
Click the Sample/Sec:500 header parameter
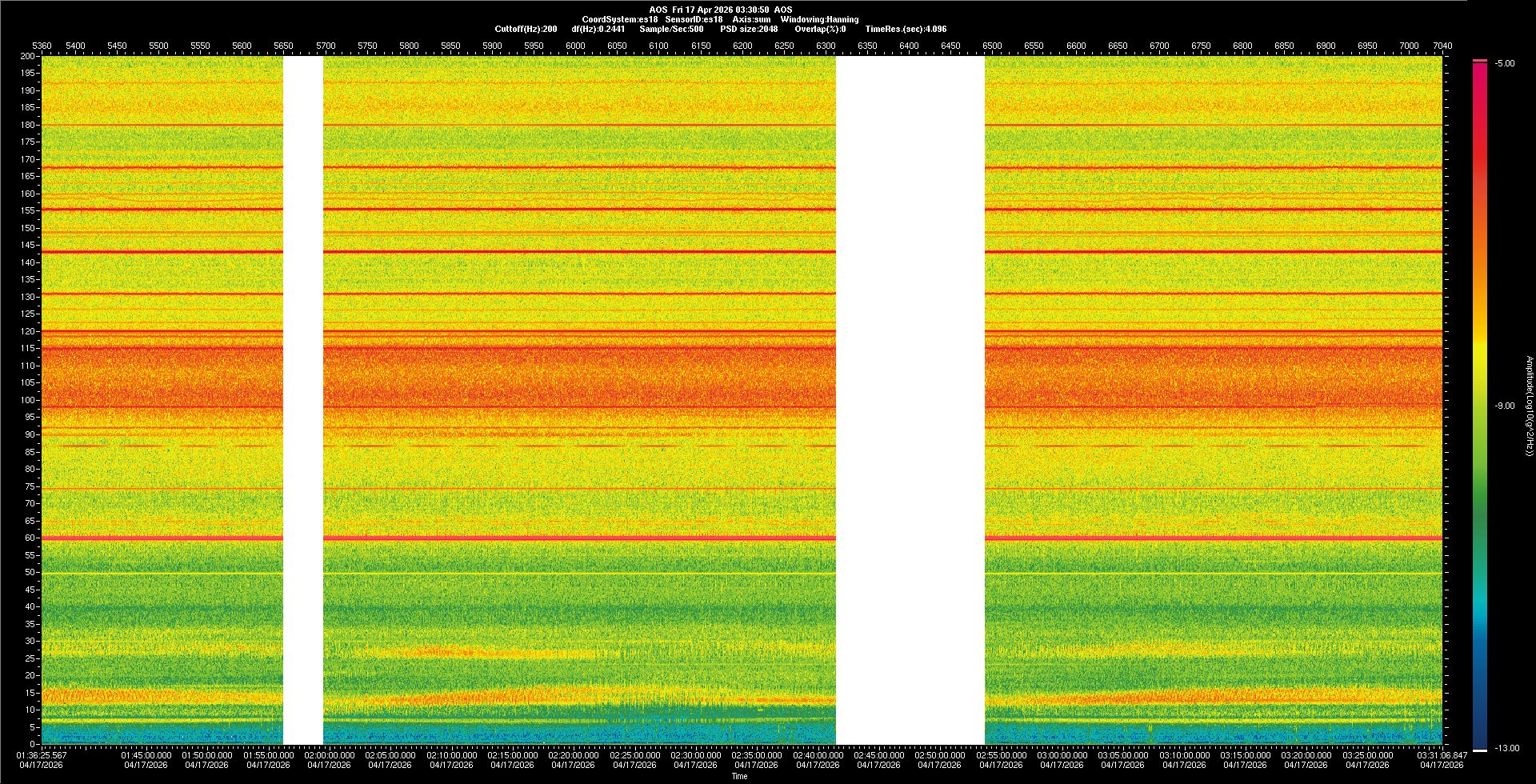pyautogui.click(x=671, y=29)
